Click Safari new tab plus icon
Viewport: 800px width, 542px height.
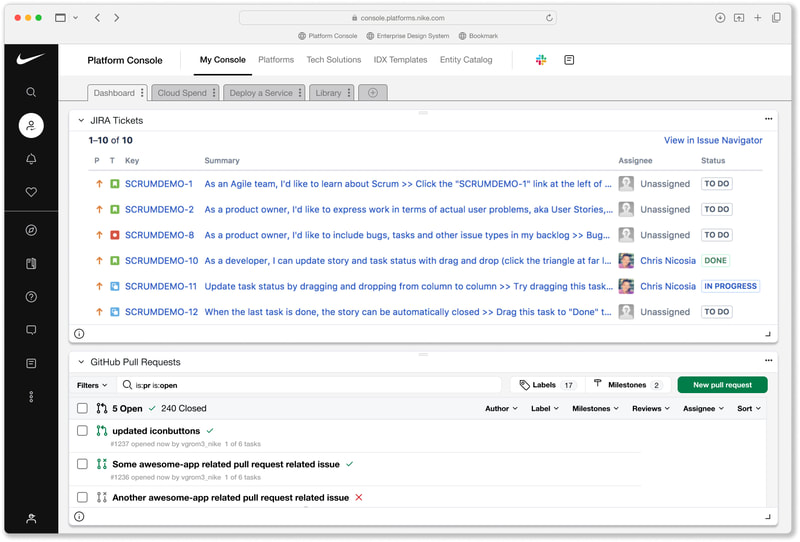758,18
